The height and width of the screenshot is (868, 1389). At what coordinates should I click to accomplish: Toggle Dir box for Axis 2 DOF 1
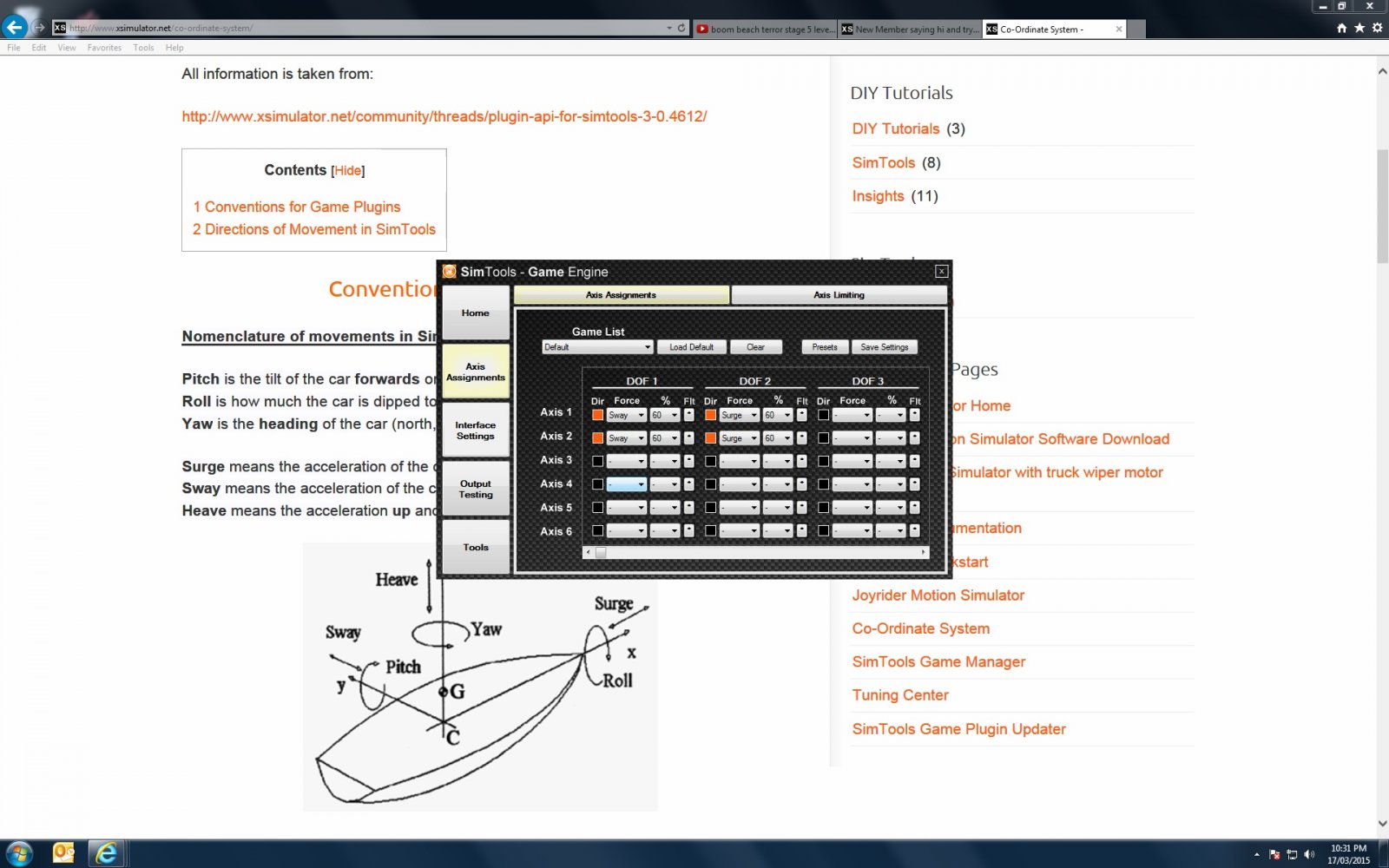597,438
